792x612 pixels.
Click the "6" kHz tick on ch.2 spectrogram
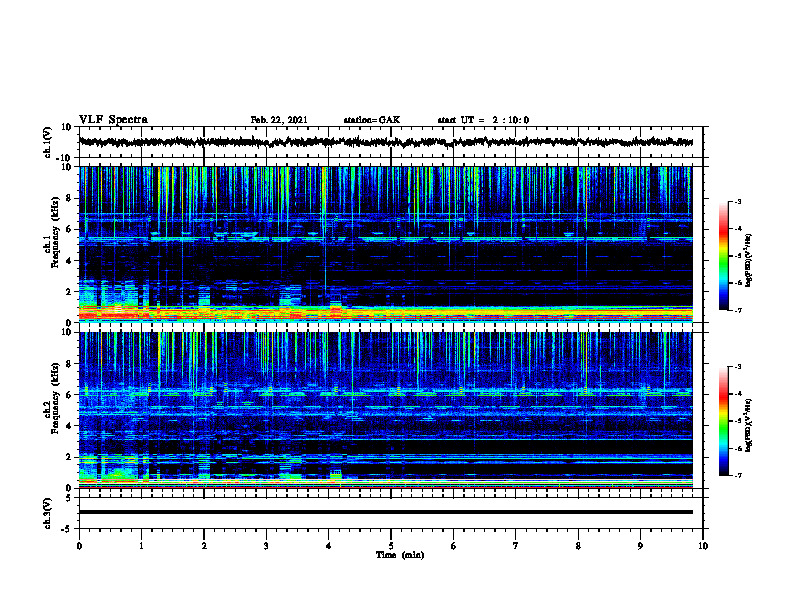pyautogui.click(x=70, y=395)
